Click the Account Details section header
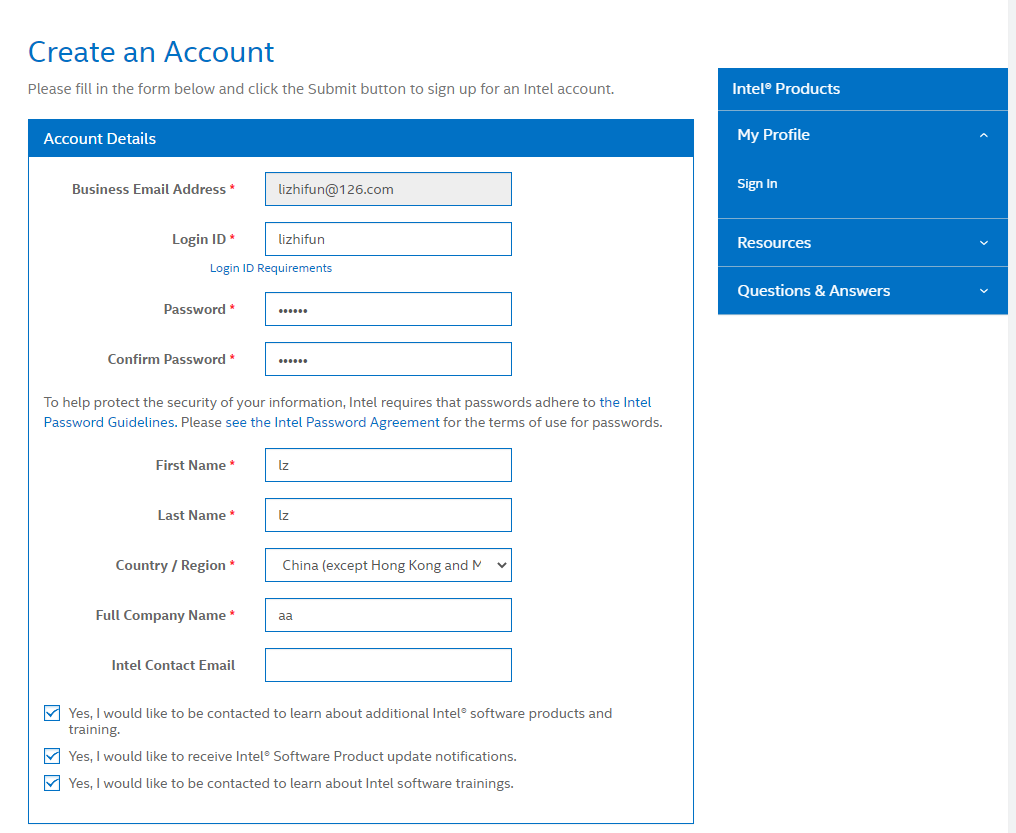The width and height of the screenshot is (1016, 833). [361, 138]
